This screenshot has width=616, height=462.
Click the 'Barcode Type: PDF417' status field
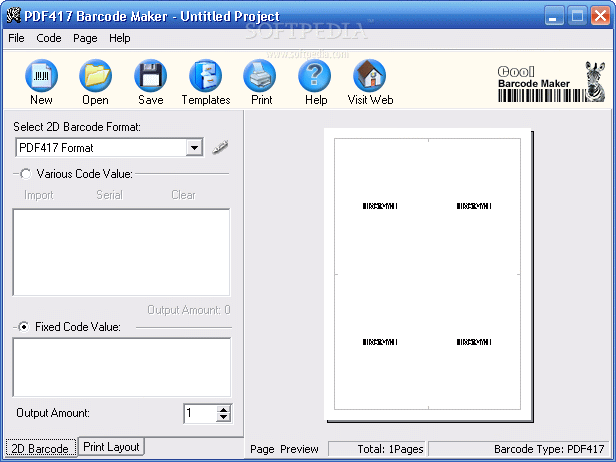pos(518,449)
